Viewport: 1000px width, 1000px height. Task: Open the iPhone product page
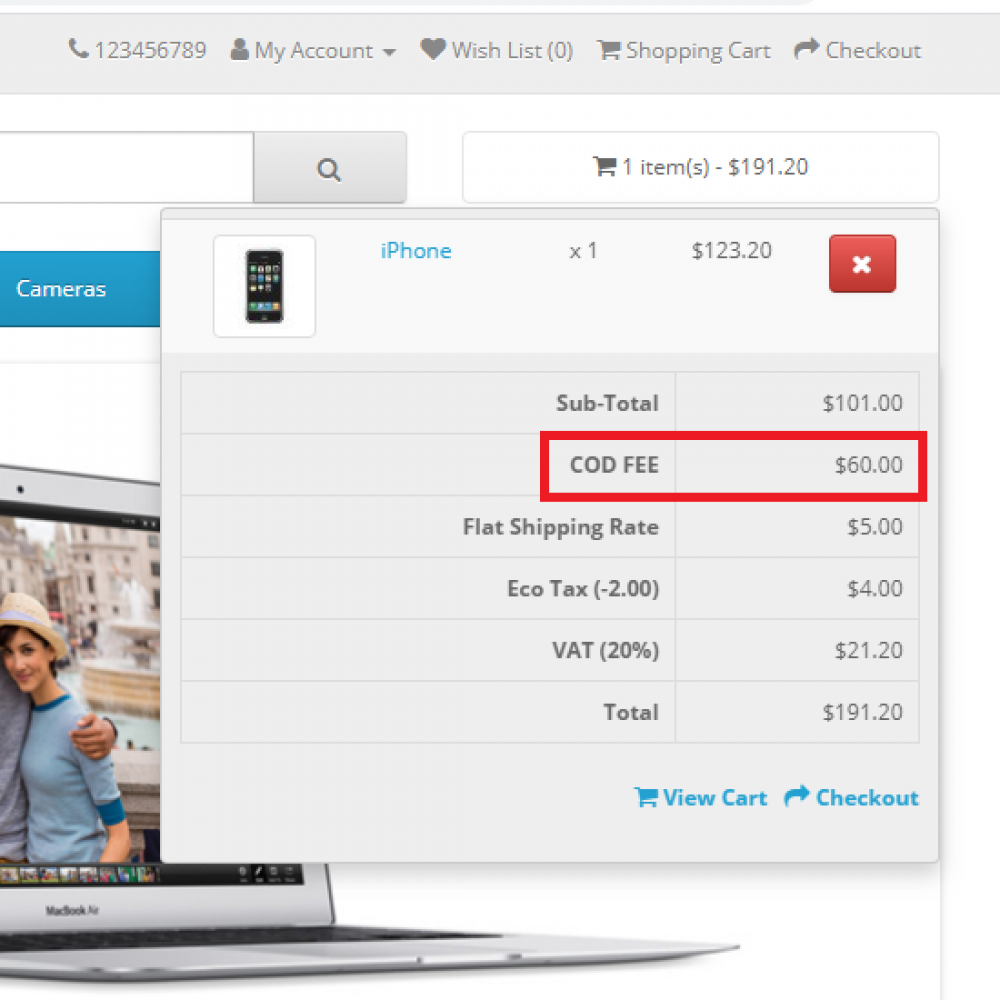(x=416, y=251)
